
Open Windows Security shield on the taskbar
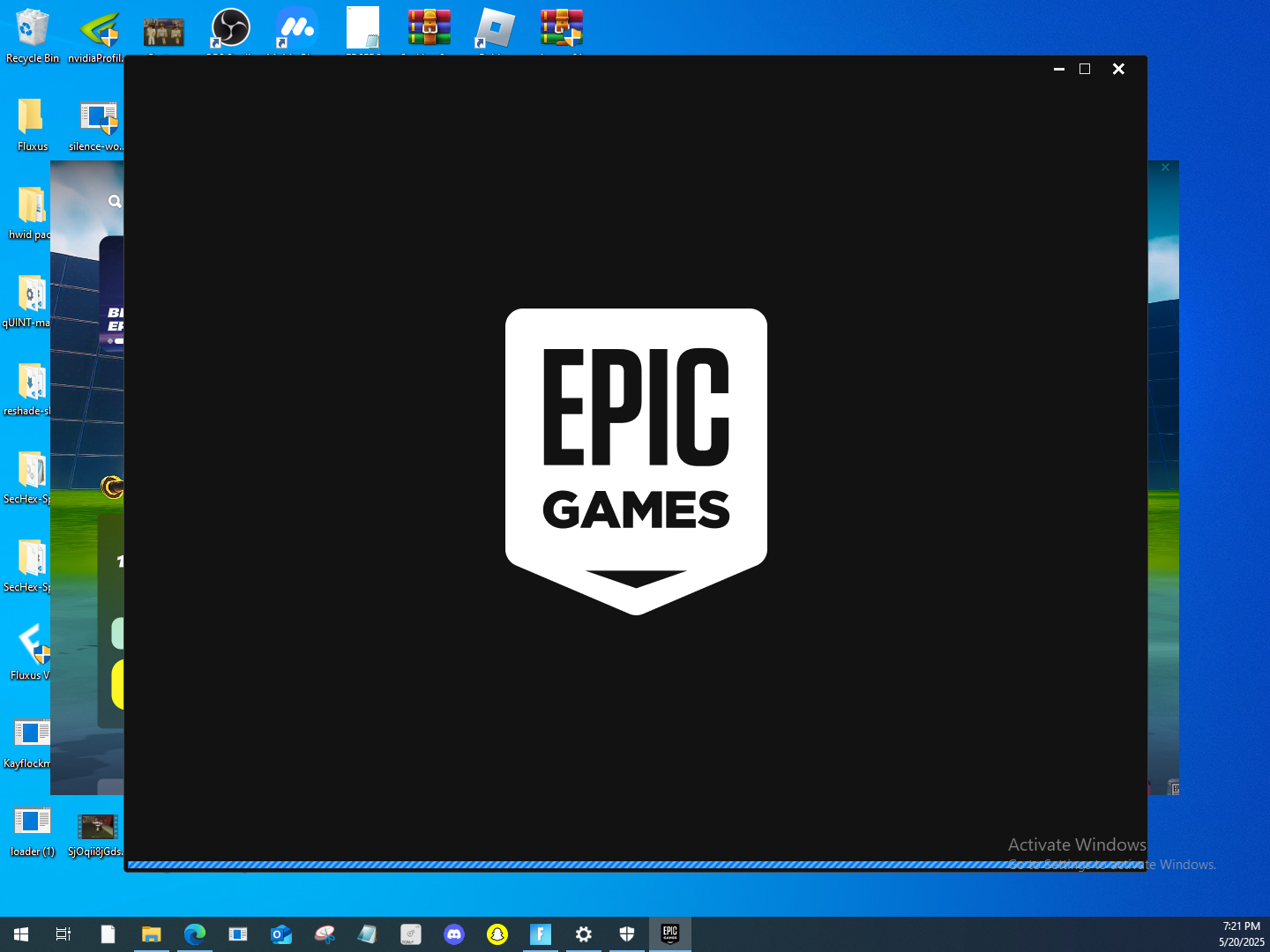(x=627, y=934)
